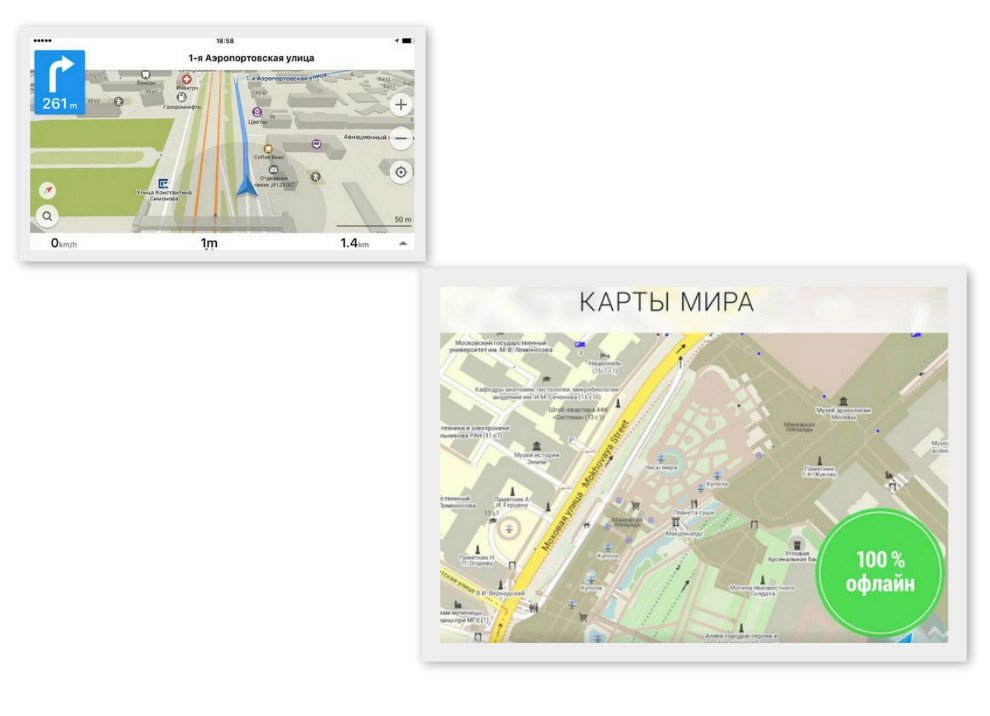Center map on my location
The height and width of the screenshot is (716, 990).
pyautogui.click(x=401, y=172)
